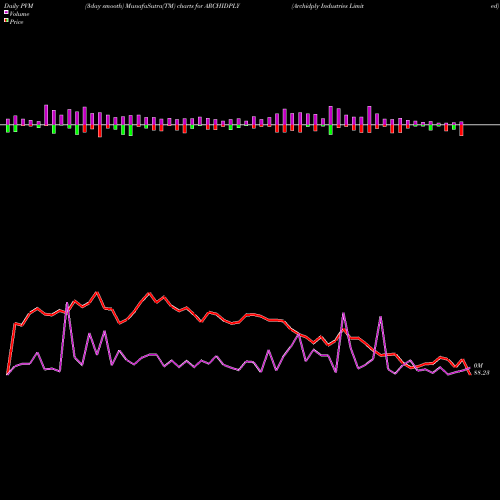Click the Volume legend color swatch
500x500 pixels.
[6, 12]
